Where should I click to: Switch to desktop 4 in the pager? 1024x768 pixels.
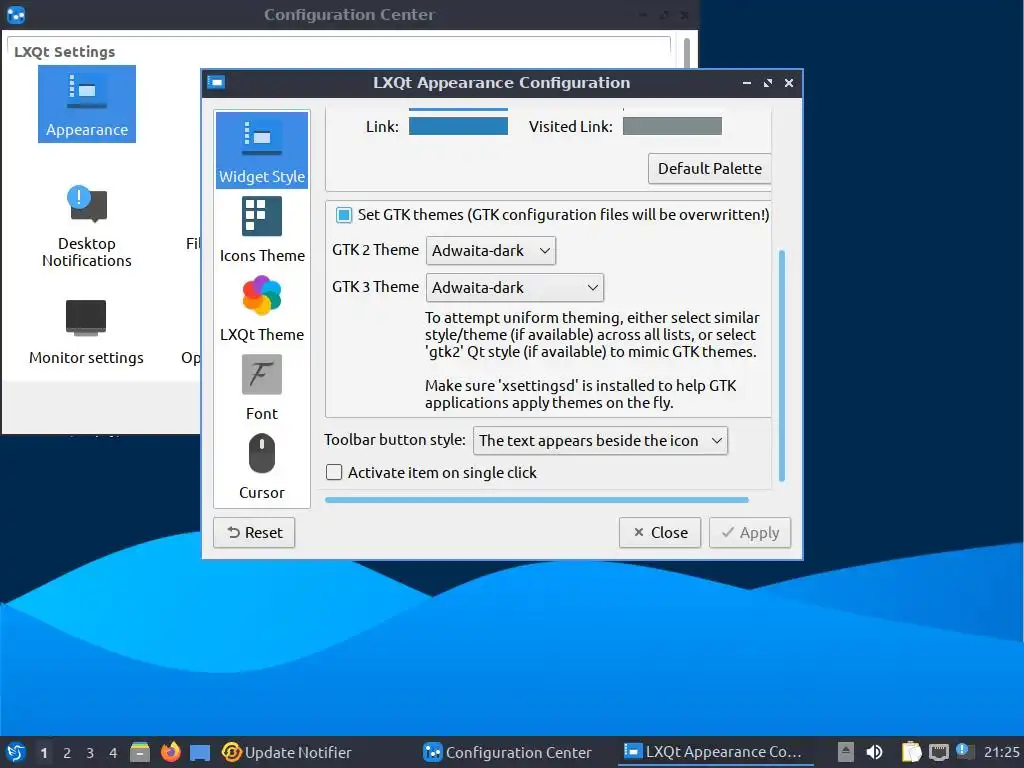point(113,753)
